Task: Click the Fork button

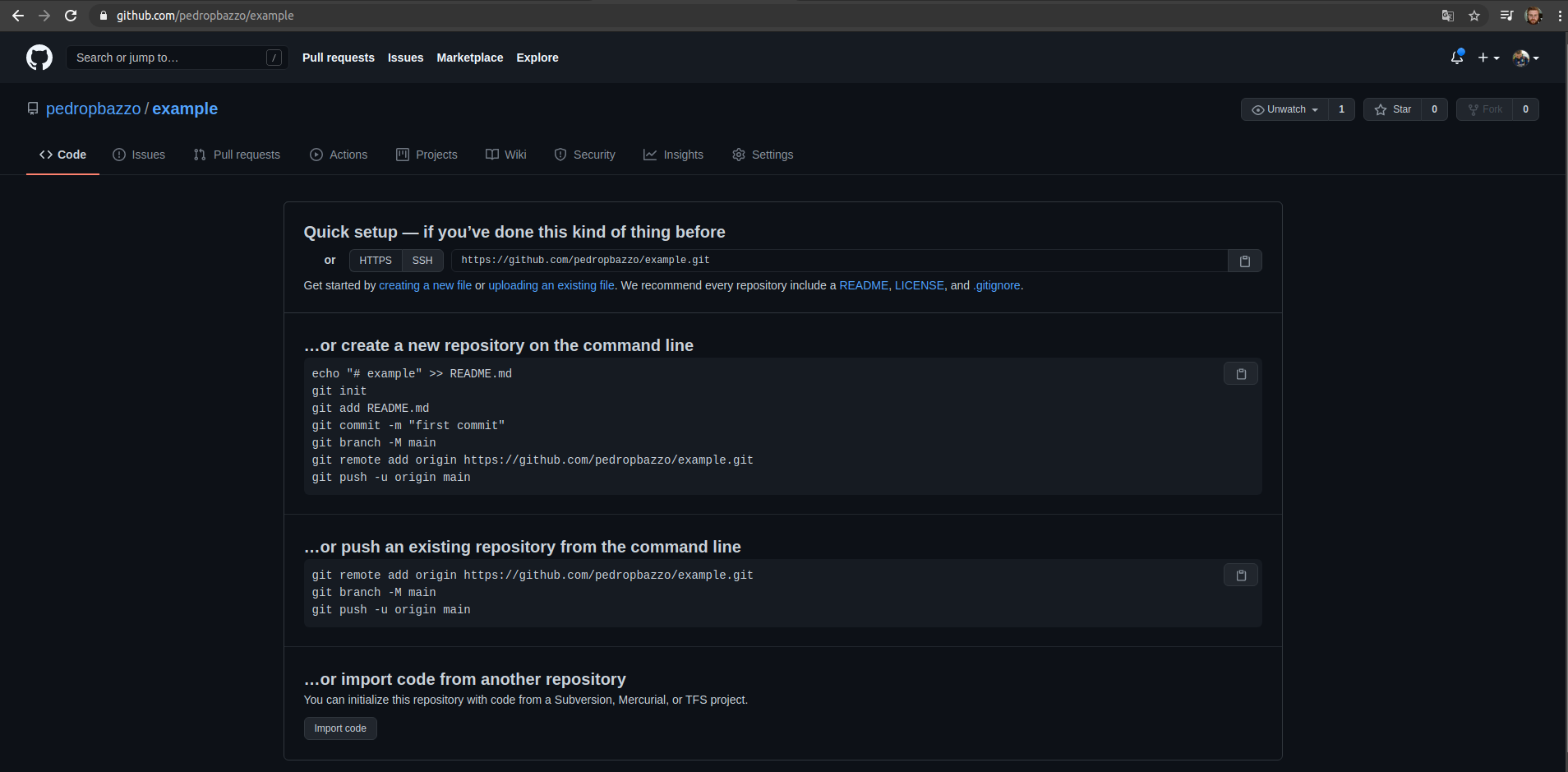Action: (1485, 109)
